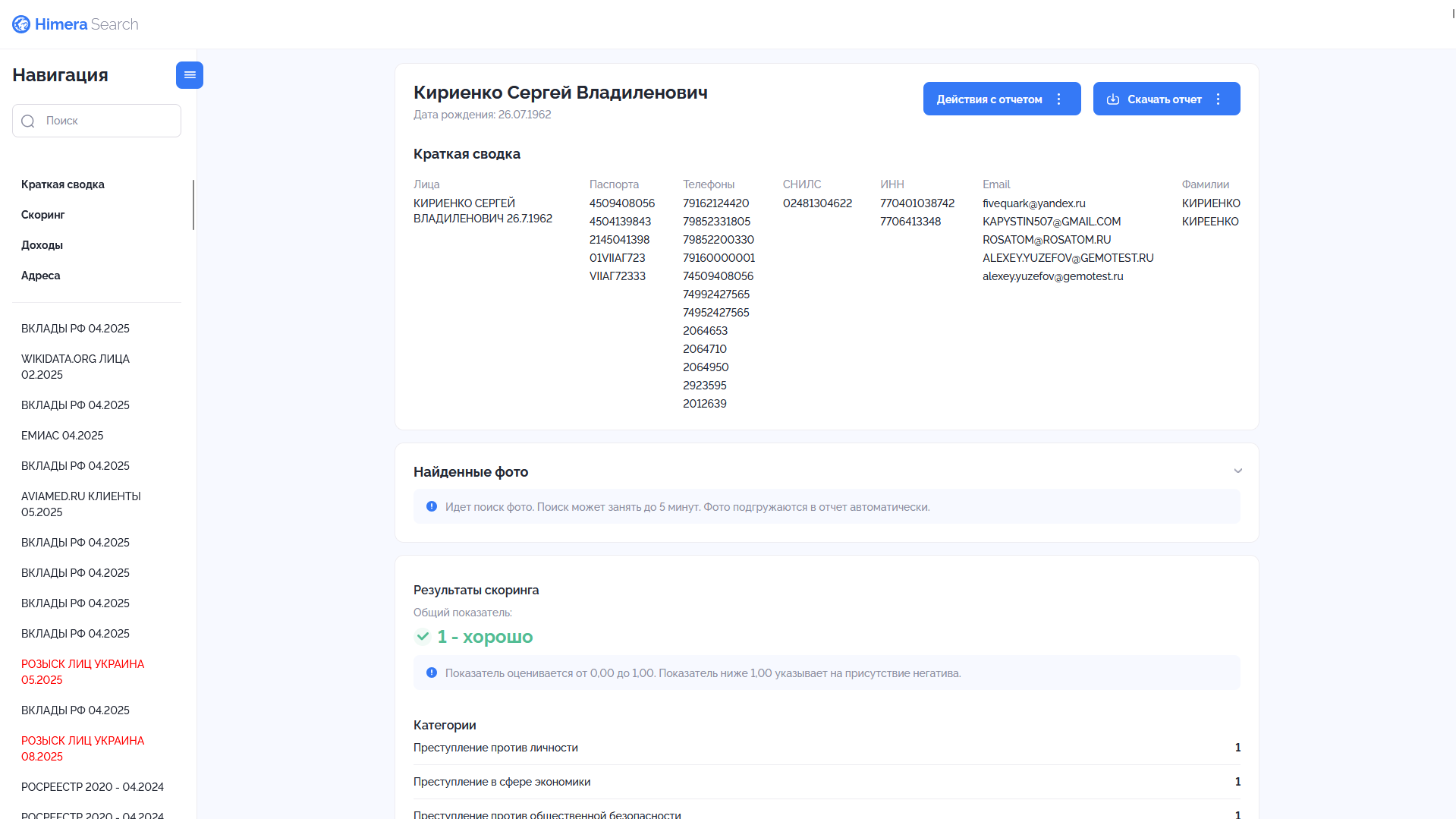Click the green checkmark beside 1 - хорошо
Screen dimensions: 1456x819
coord(423,637)
